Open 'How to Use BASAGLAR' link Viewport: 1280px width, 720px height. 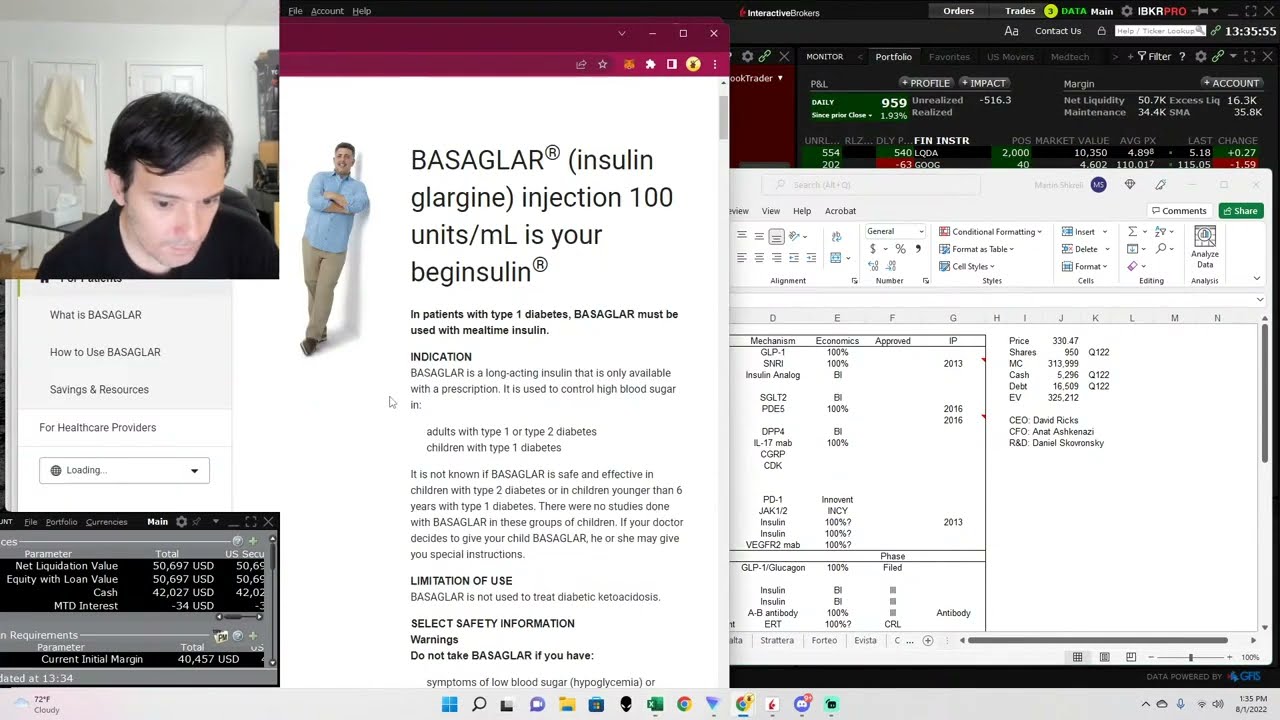click(105, 352)
